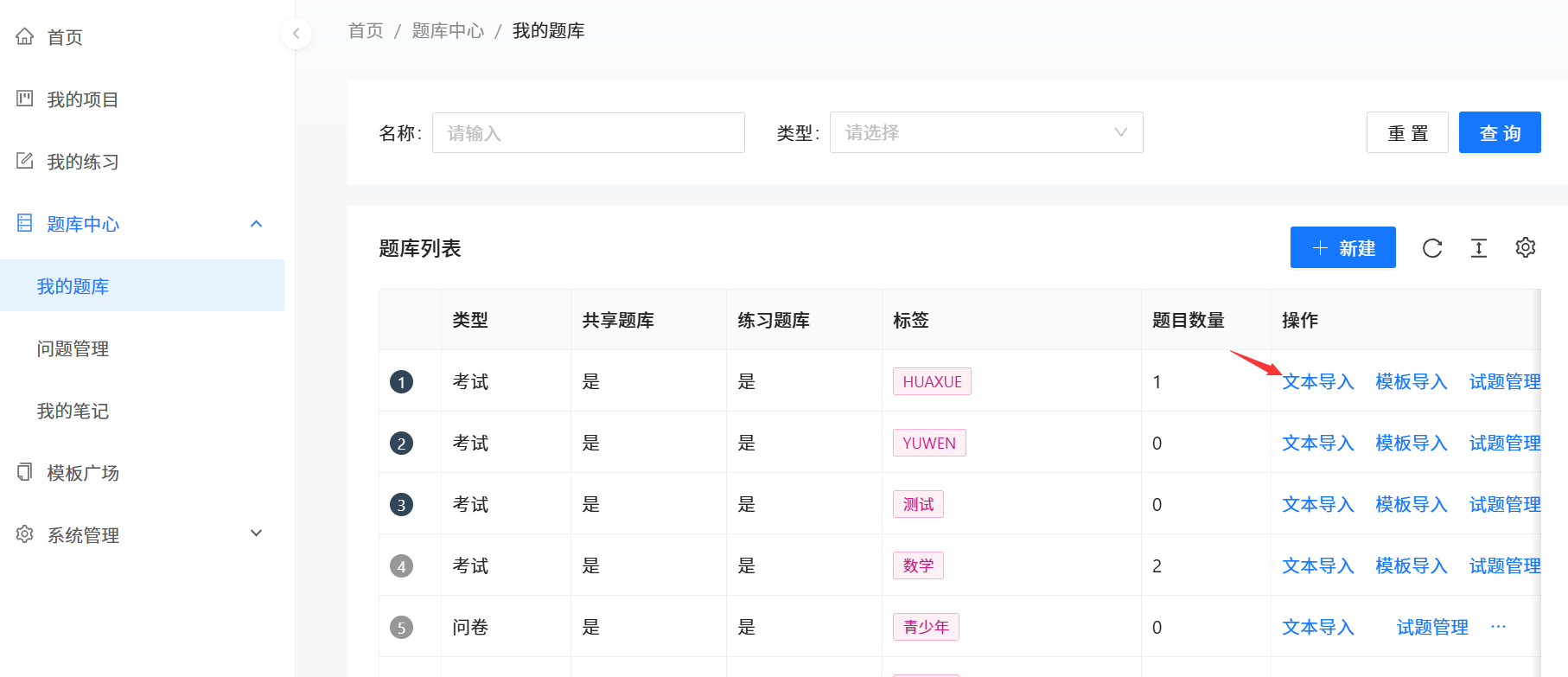The width and height of the screenshot is (1568, 677).
Task: Click the row number 3 badge
Action: click(x=401, y=504)
